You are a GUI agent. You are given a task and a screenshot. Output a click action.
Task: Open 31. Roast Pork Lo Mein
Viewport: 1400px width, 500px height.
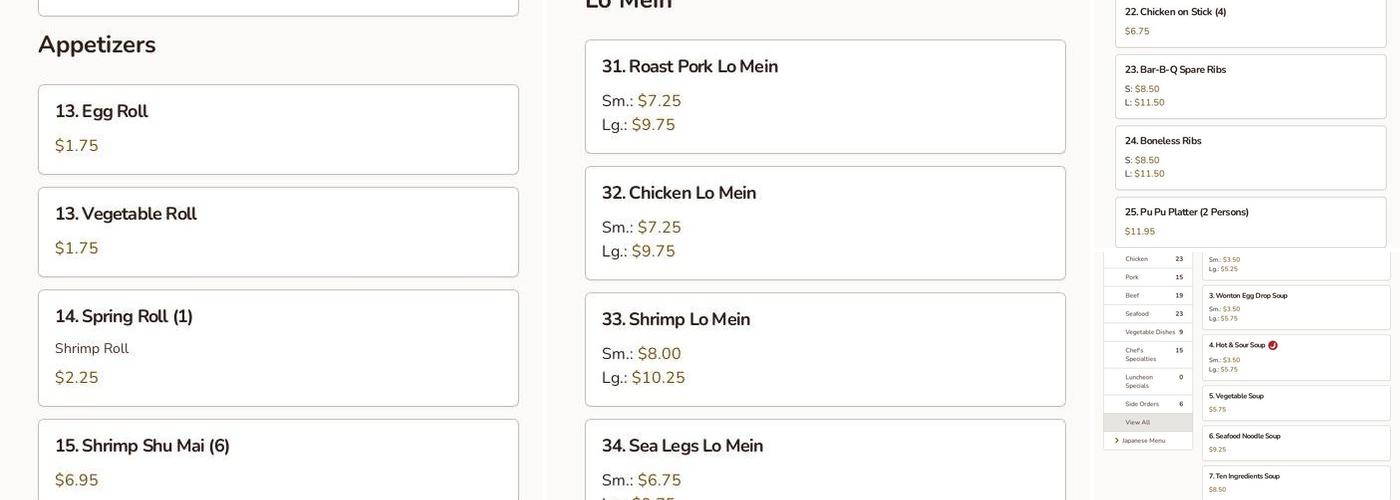[x=825, y=96]
